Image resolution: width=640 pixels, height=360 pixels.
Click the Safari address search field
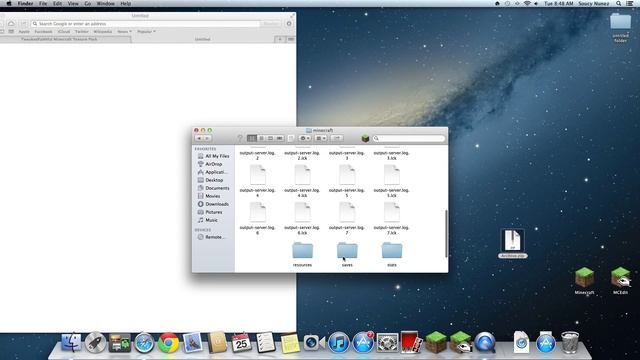146,24
